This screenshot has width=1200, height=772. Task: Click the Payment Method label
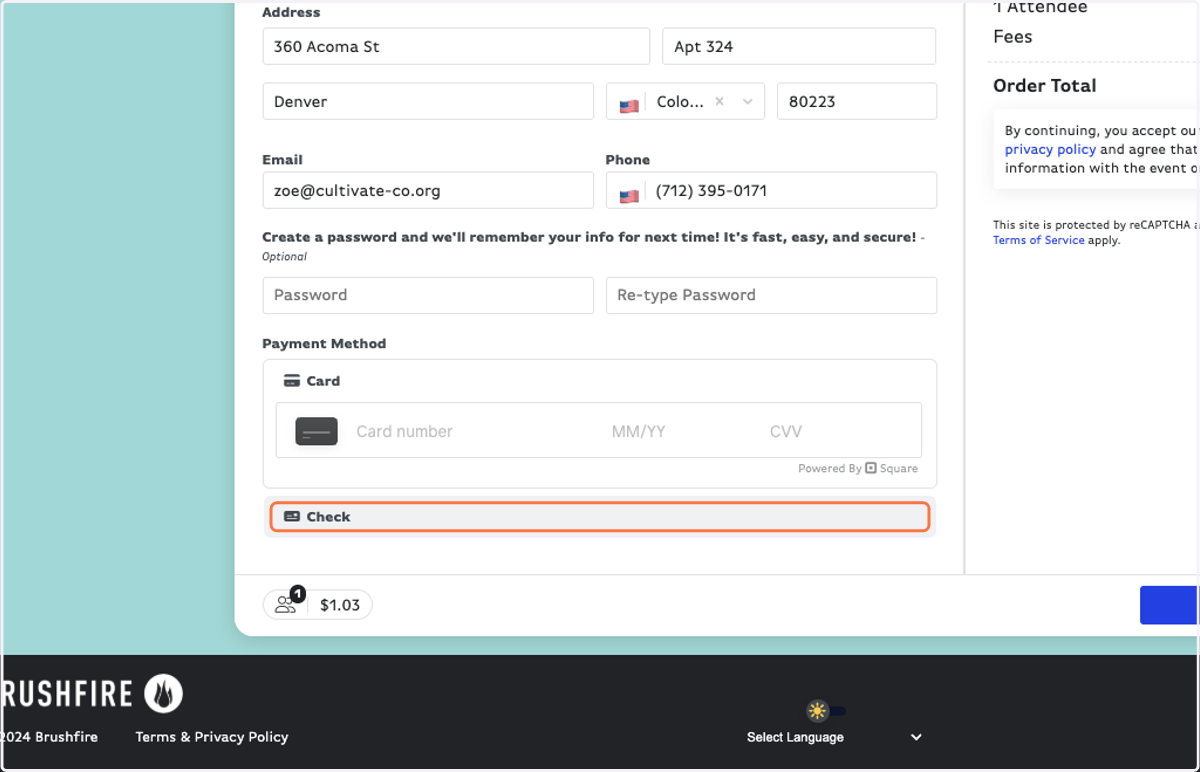coord(324,343)
